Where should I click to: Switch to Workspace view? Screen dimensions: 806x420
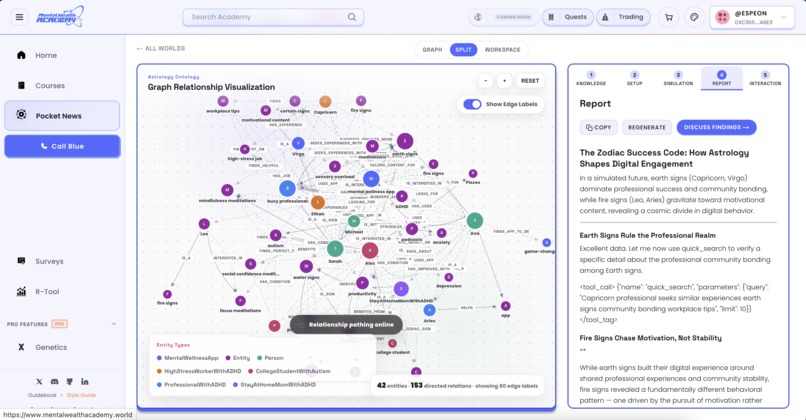[502, 49]
